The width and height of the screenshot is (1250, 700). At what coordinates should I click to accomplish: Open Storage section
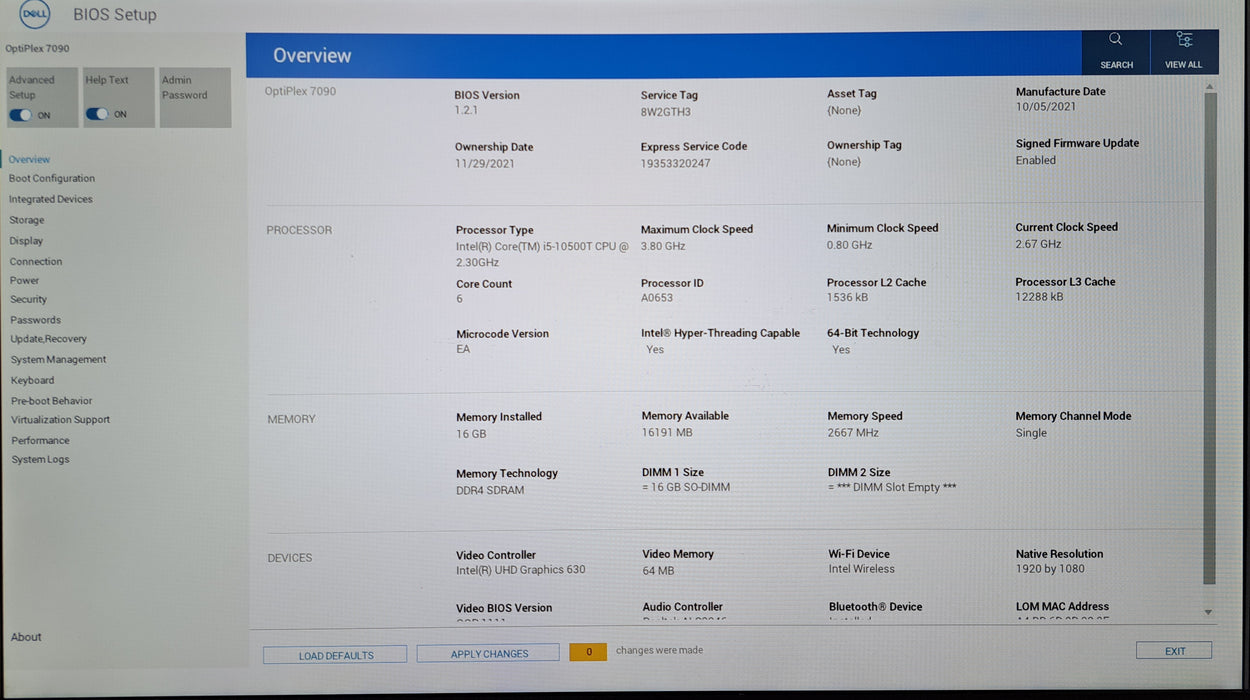pos(27,220)
